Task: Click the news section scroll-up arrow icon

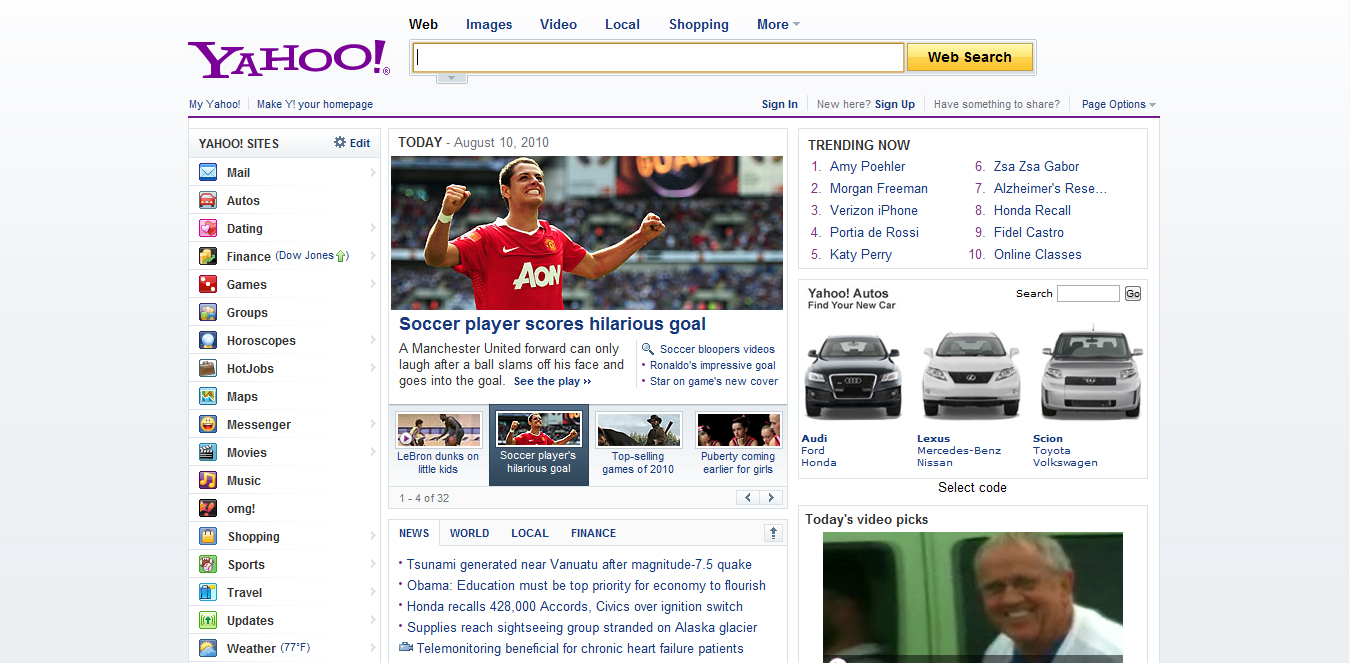Action: (x=773, y=533)
